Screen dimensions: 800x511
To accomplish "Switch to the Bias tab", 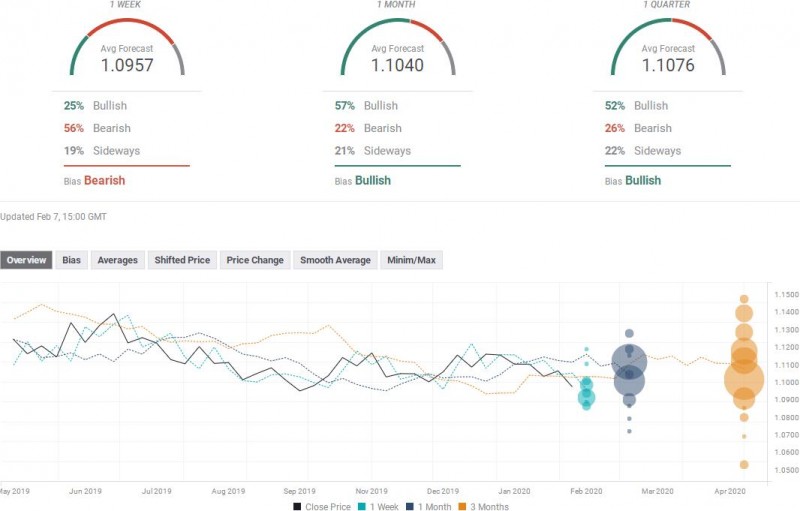I will (71, 260).
